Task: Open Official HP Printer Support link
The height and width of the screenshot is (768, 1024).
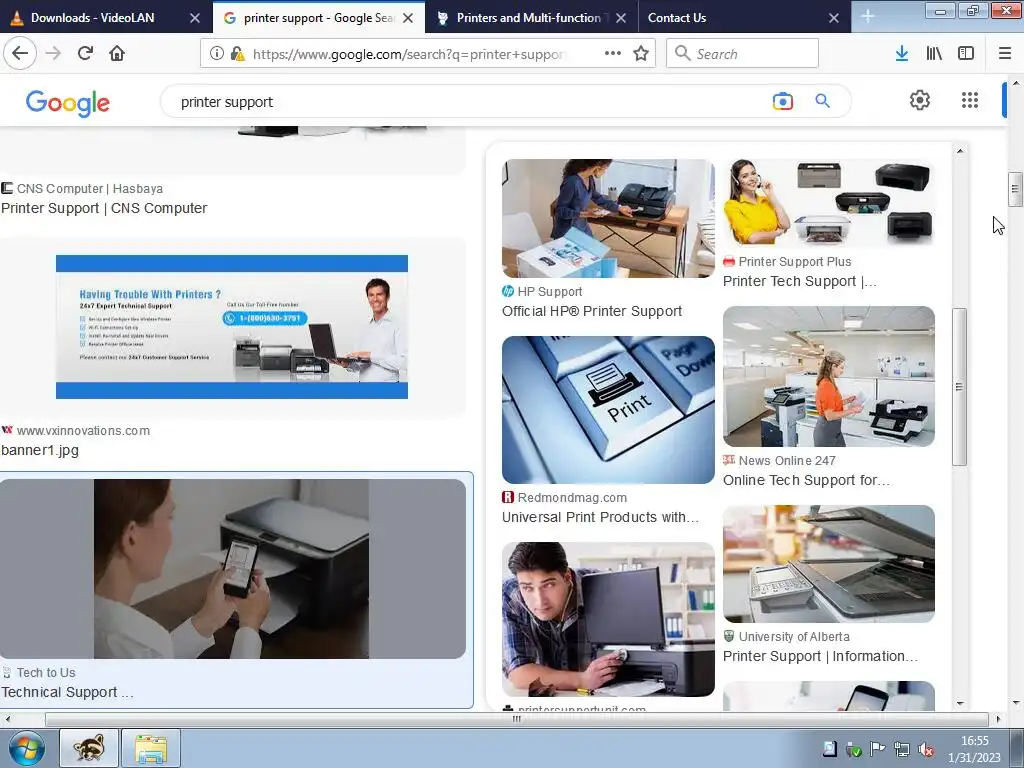Action: 592,312
